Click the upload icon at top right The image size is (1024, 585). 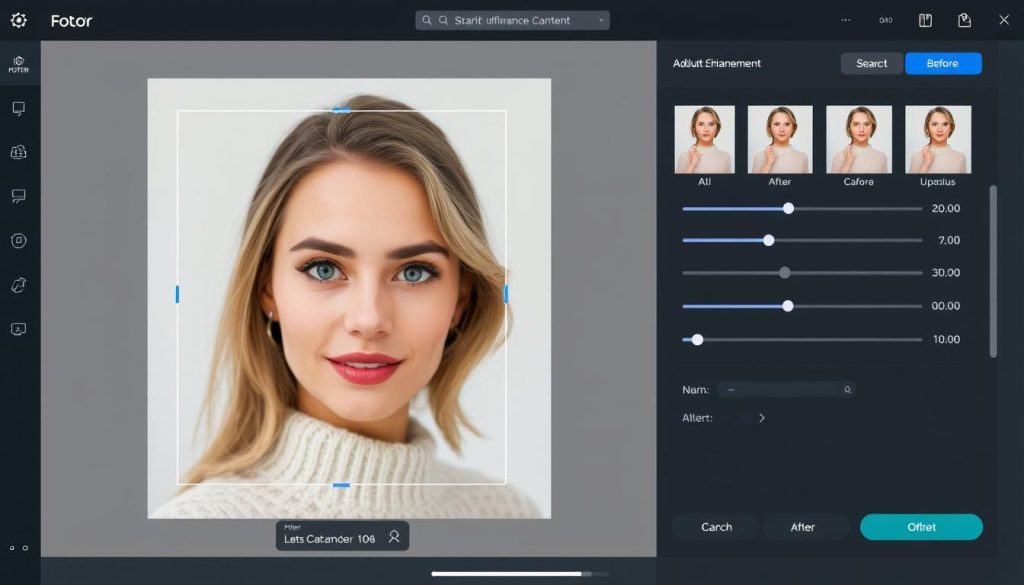[x=963, y=19]
